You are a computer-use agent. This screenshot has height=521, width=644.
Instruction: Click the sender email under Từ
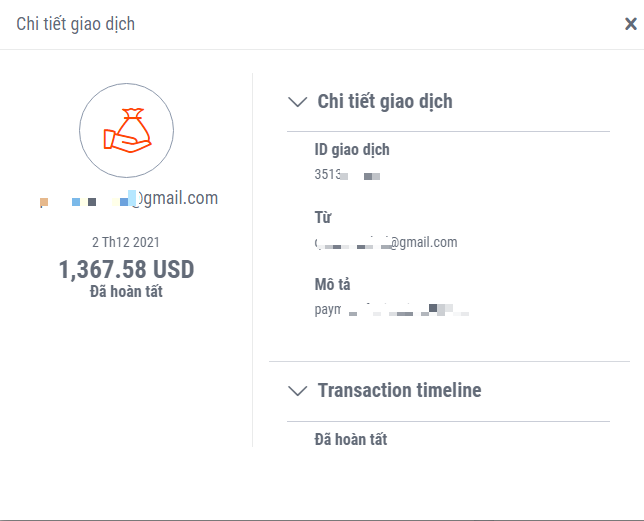[386, 242]
